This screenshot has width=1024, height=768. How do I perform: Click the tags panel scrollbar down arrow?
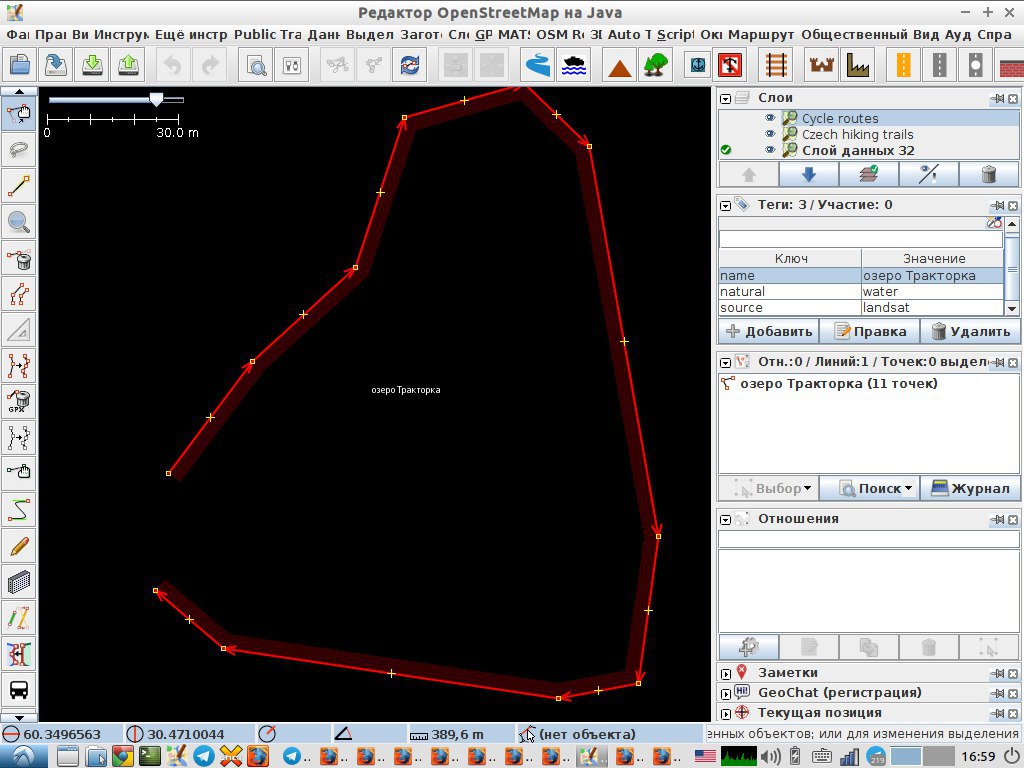pyautogui.click(x=1012, y=309)
